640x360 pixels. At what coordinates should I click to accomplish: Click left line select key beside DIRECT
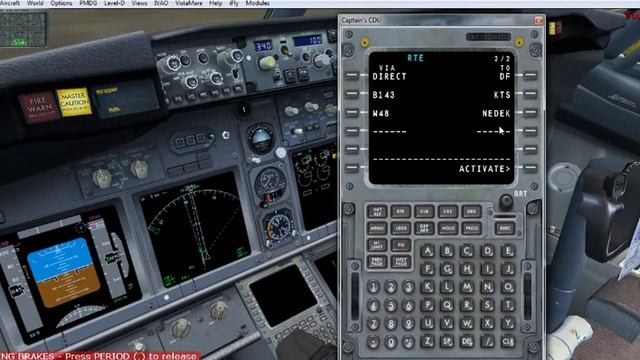tap(352, 76)
